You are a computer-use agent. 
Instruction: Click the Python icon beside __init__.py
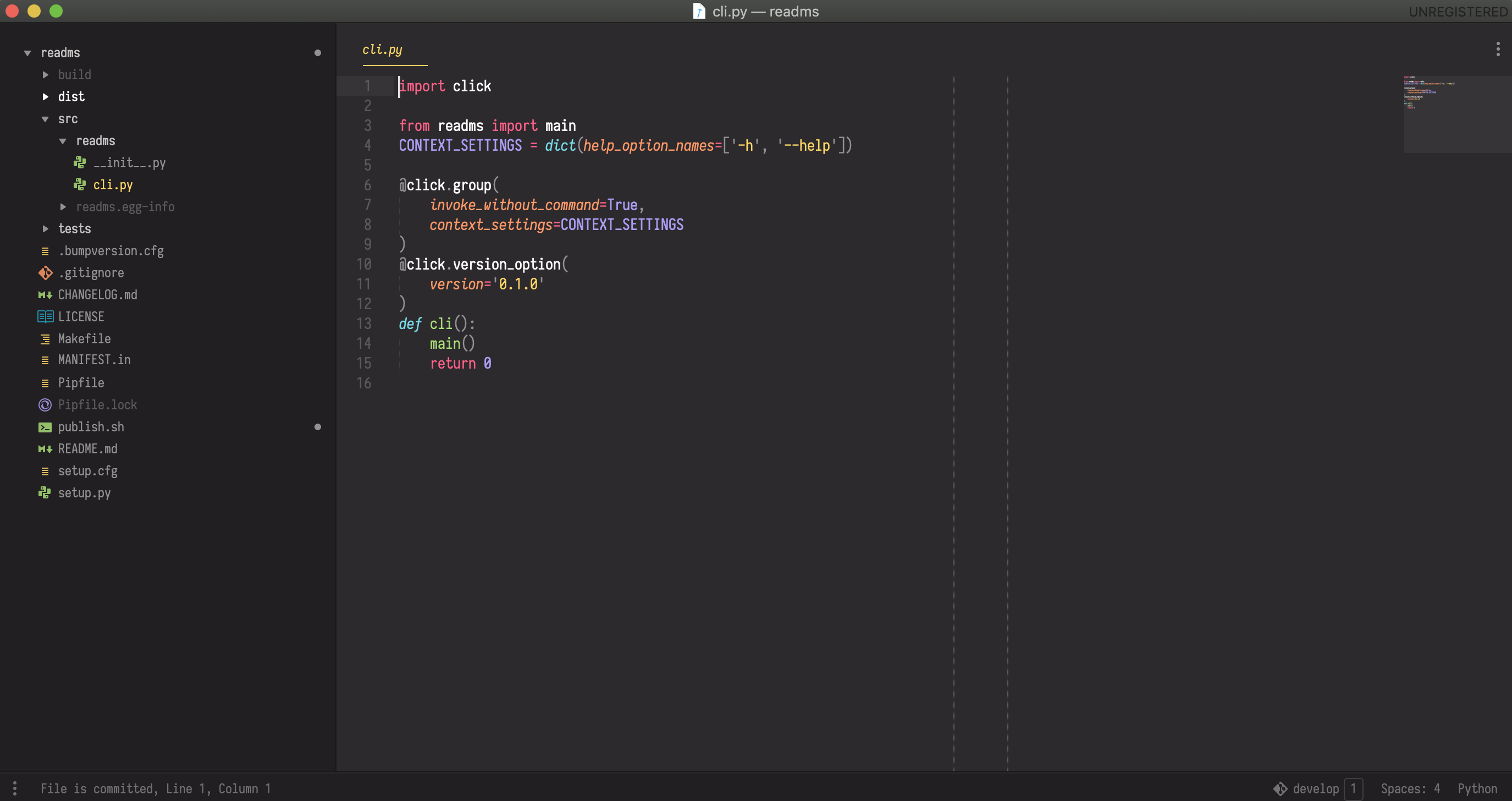(x=80, y=163)
